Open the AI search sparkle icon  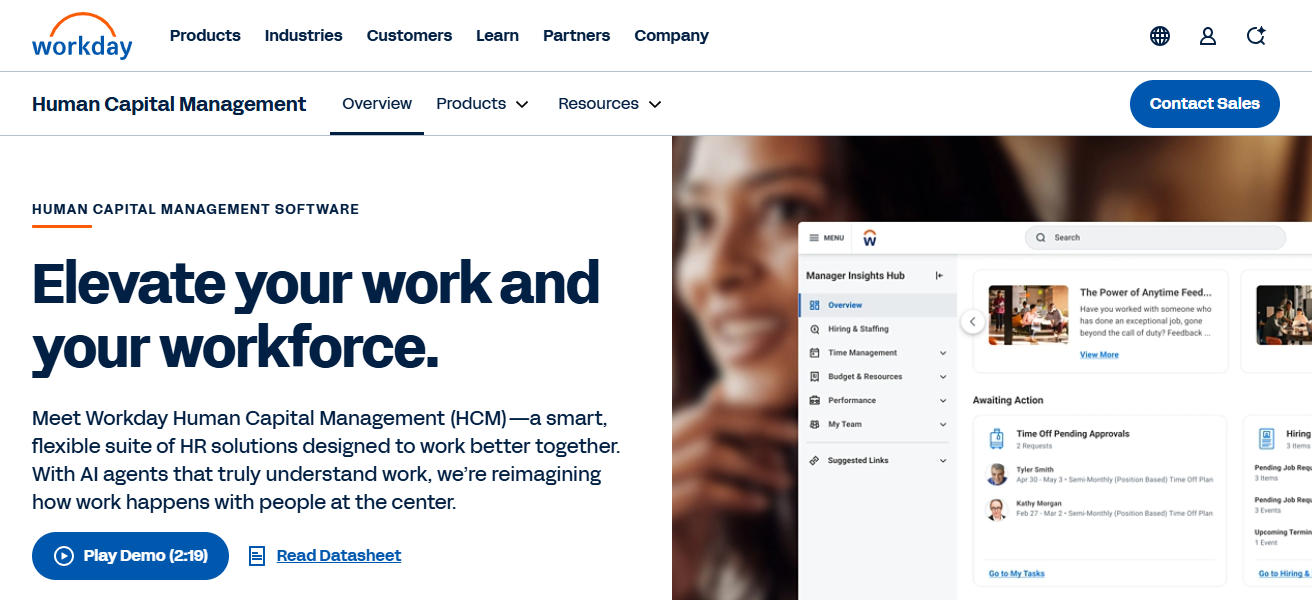[x=1256, y=36]
